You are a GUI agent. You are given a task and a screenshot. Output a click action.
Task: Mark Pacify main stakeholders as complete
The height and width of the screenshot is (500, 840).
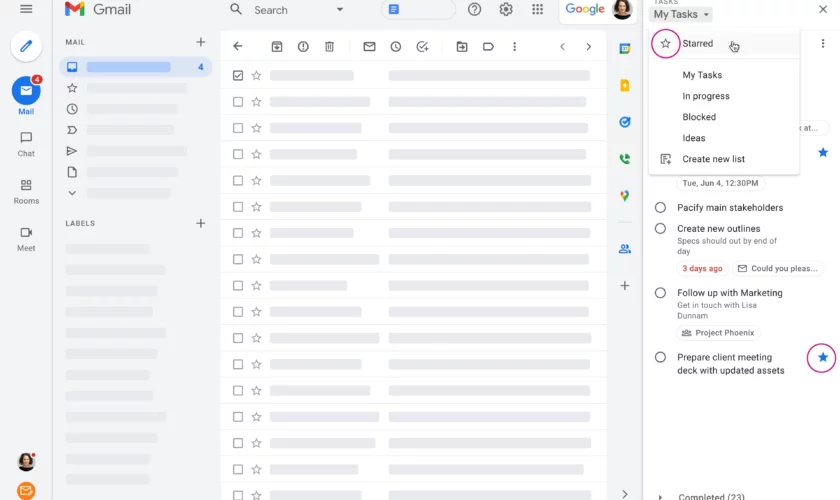660,207
